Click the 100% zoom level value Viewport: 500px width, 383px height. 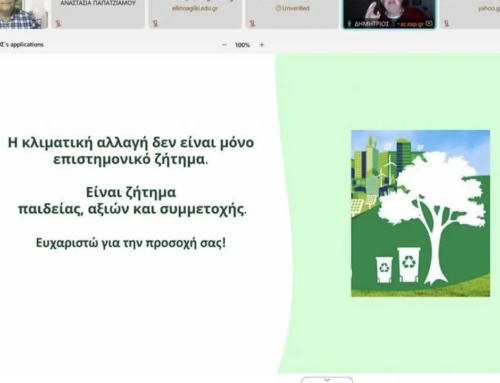[x=242, y=45]
